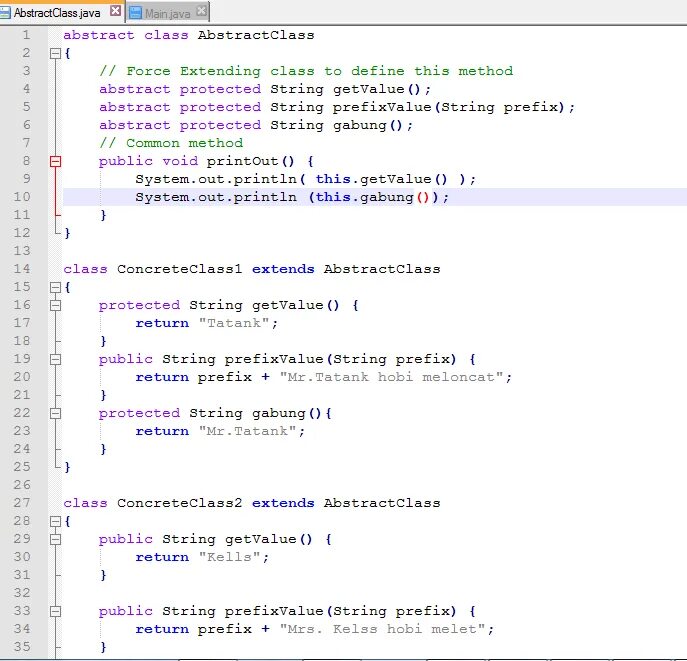Click the red highlighted parentheses on line 10
Viewport: 687px width, 661px height.
423,197
